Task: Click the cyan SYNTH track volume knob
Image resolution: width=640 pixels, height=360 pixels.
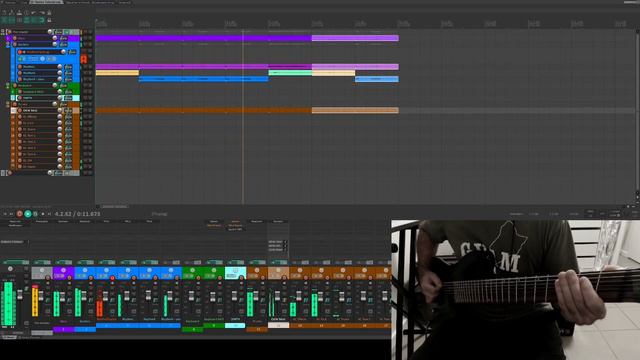Action: (x=60, y=98)
